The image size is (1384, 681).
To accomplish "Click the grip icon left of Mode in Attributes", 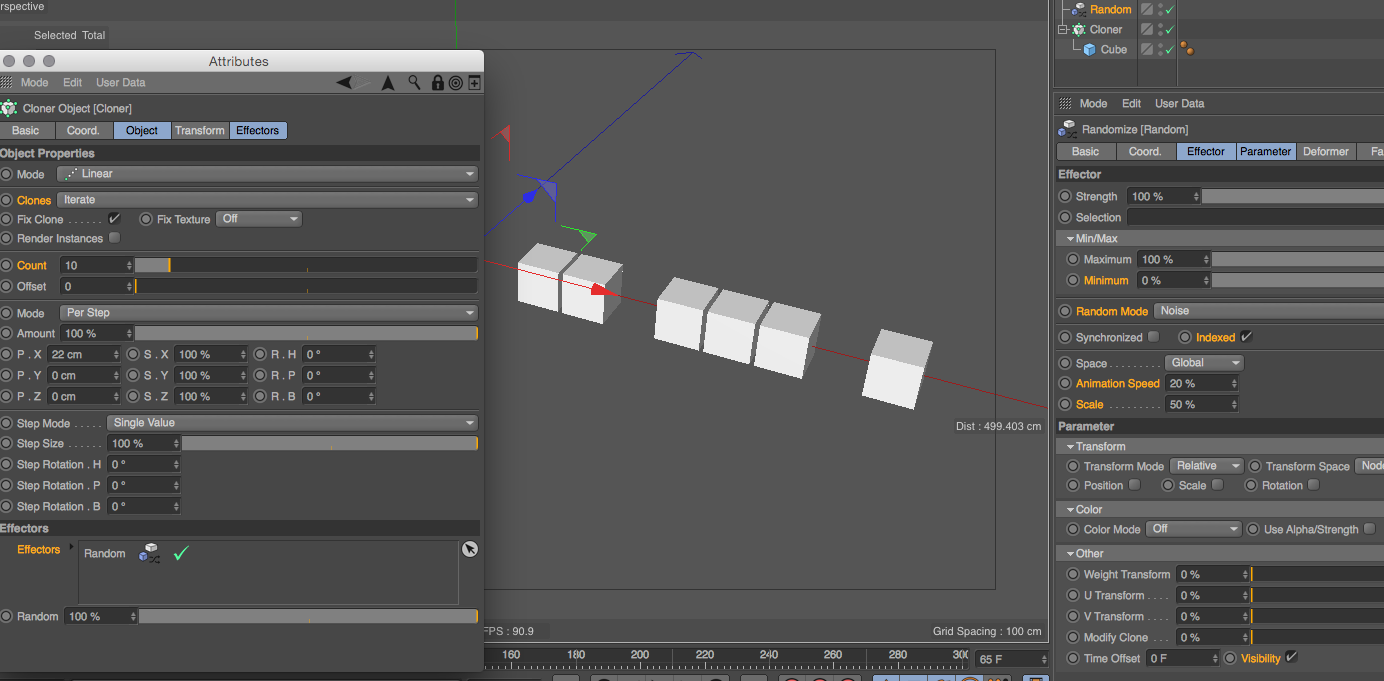I will point(7,83).
